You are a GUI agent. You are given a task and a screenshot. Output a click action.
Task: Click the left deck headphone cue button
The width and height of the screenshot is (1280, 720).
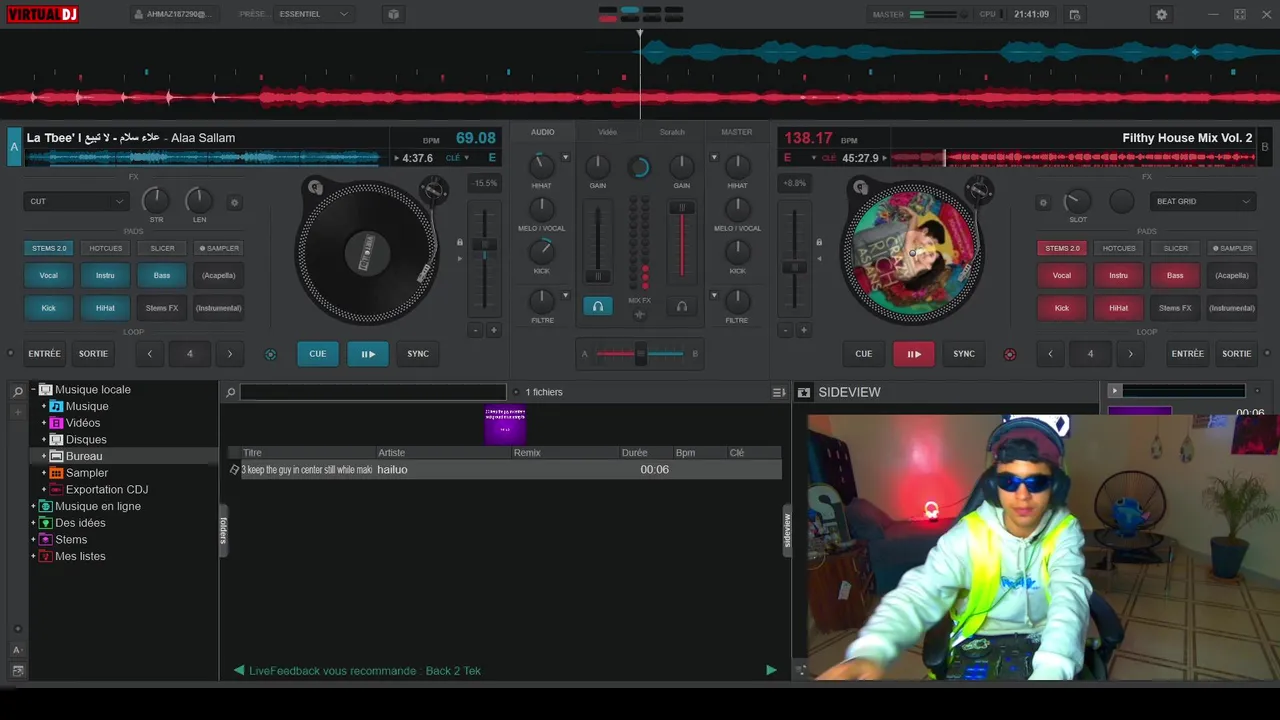[x=597, y=306]
